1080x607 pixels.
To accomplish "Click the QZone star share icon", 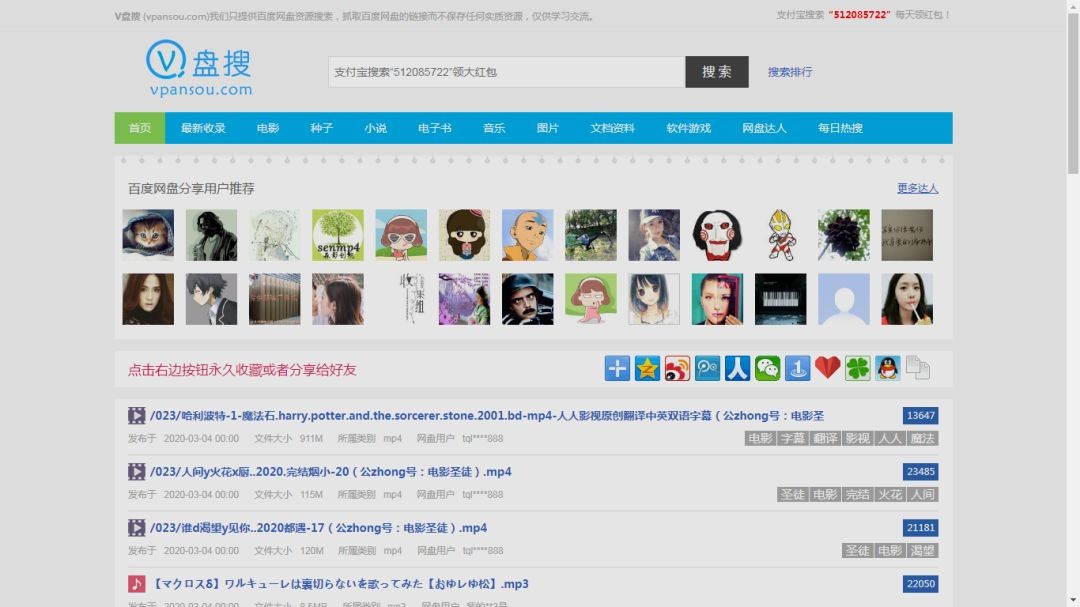I will (647, 368).
